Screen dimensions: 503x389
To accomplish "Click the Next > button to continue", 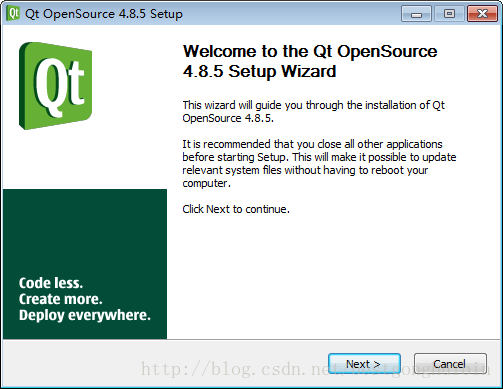I will 364,364.
